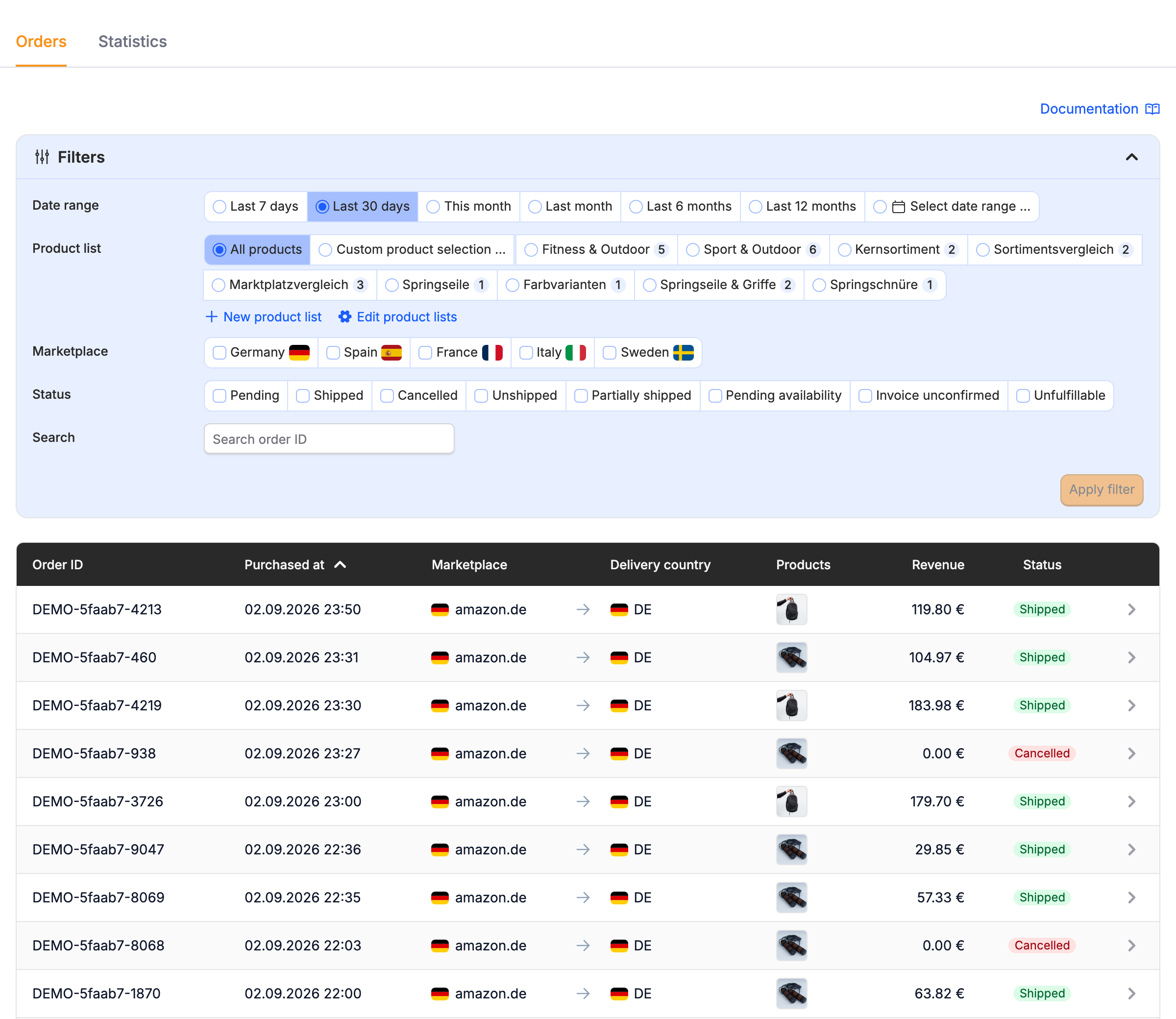Screen dimensions: 1176x1019
Task: Enable the Partially shipped checkbox
Action: pos(581,396)
